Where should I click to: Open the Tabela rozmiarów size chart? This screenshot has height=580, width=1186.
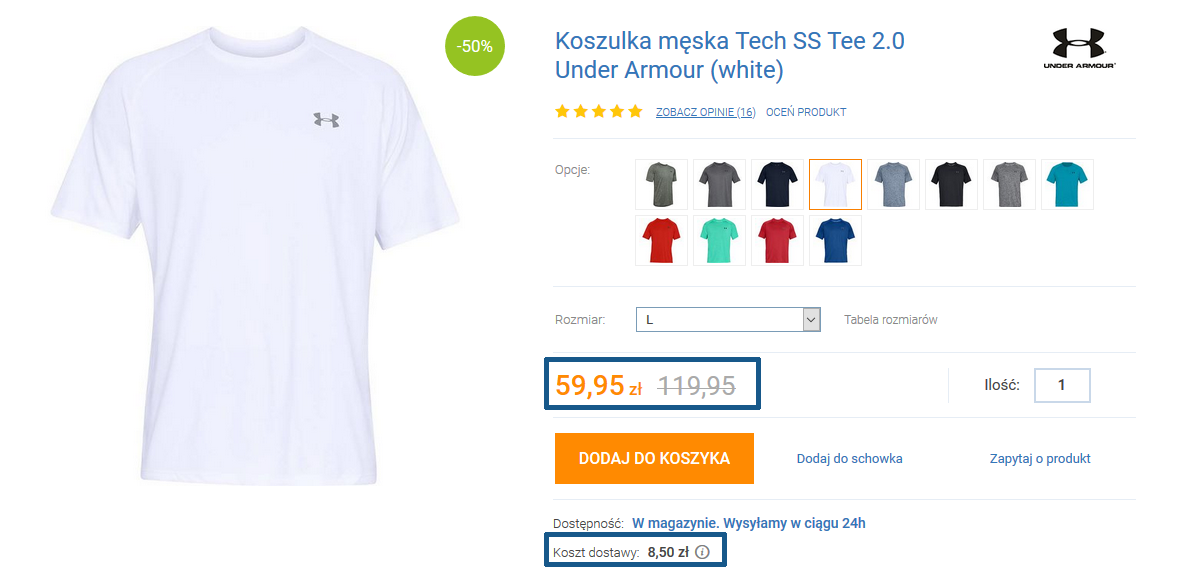[x=891, y=320]
